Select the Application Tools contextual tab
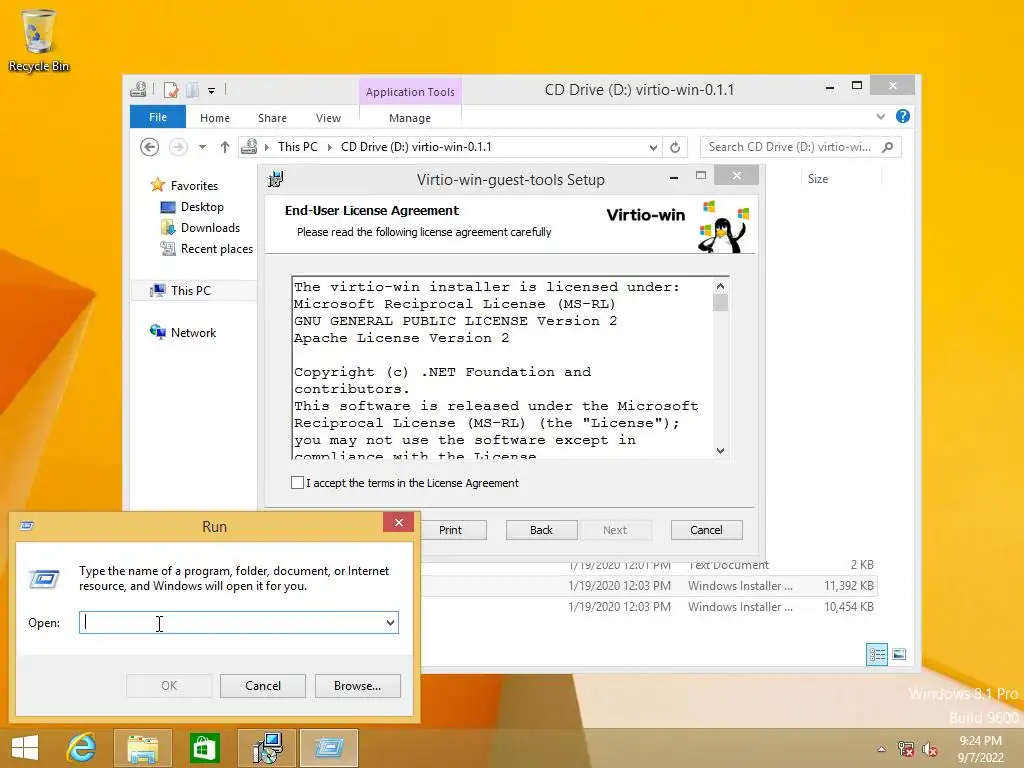1024x768 pixels. click(x=410, y=92)
